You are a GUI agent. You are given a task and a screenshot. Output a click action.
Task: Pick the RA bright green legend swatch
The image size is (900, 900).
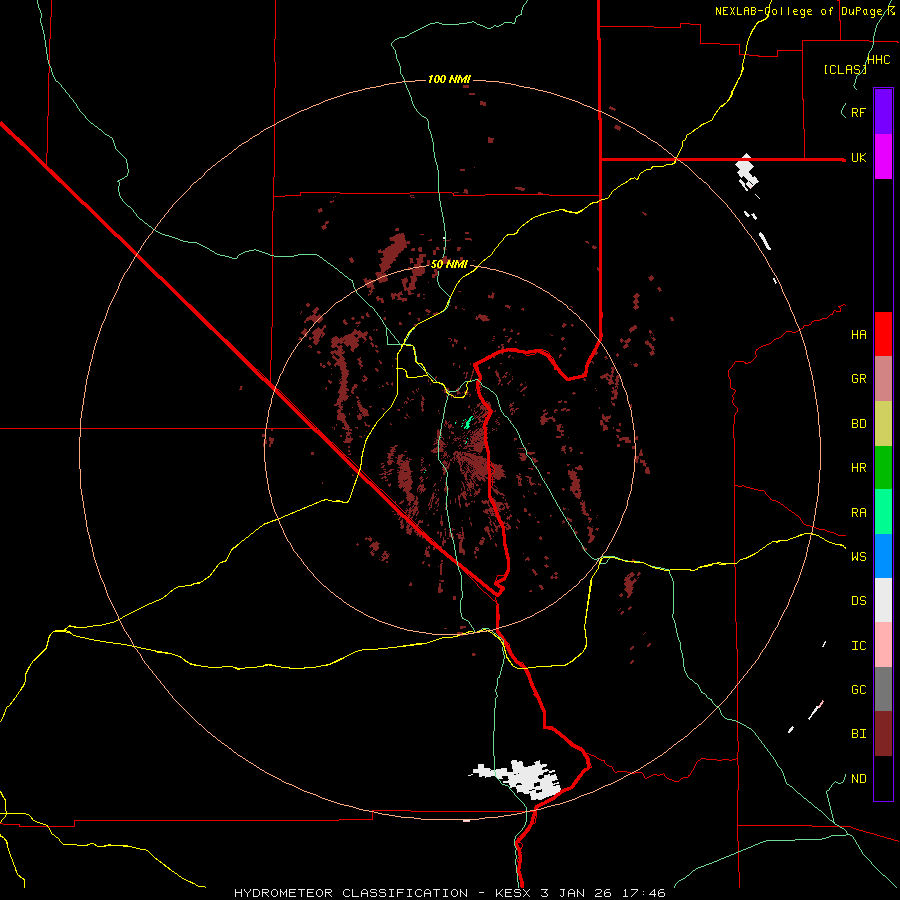tap(883, 512)
